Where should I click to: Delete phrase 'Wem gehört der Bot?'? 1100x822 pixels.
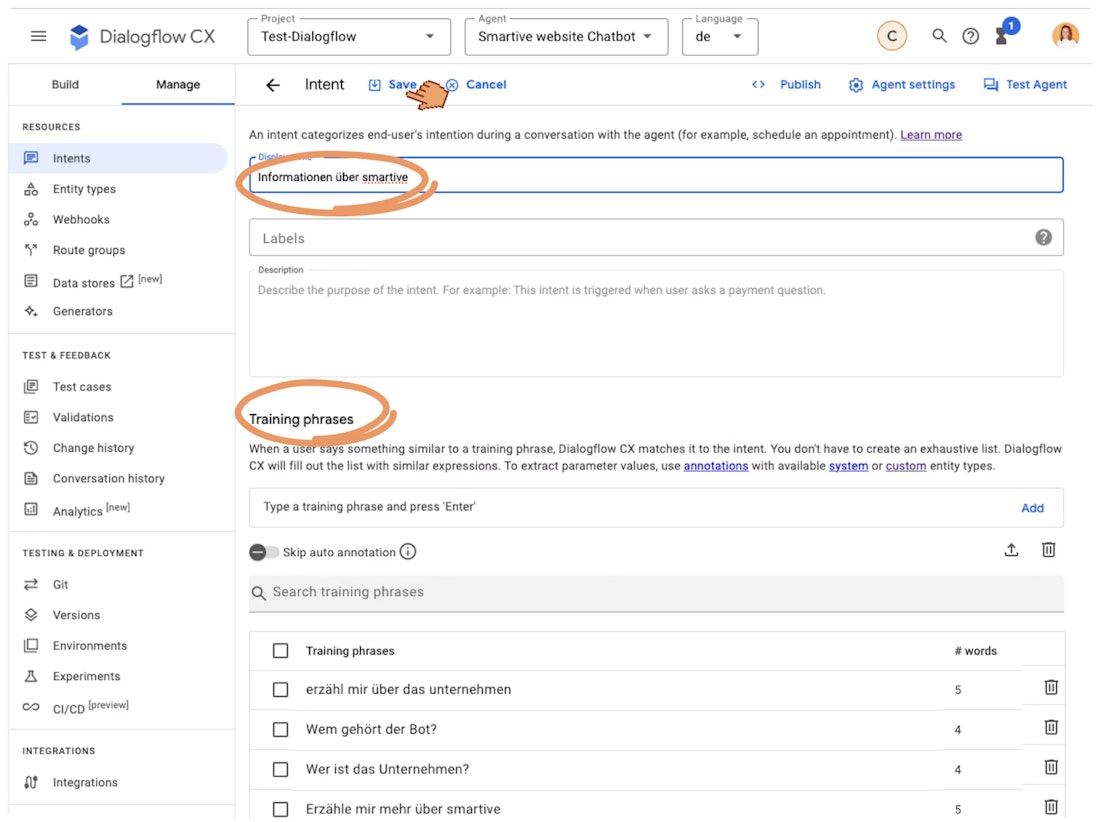[1050, 727]
